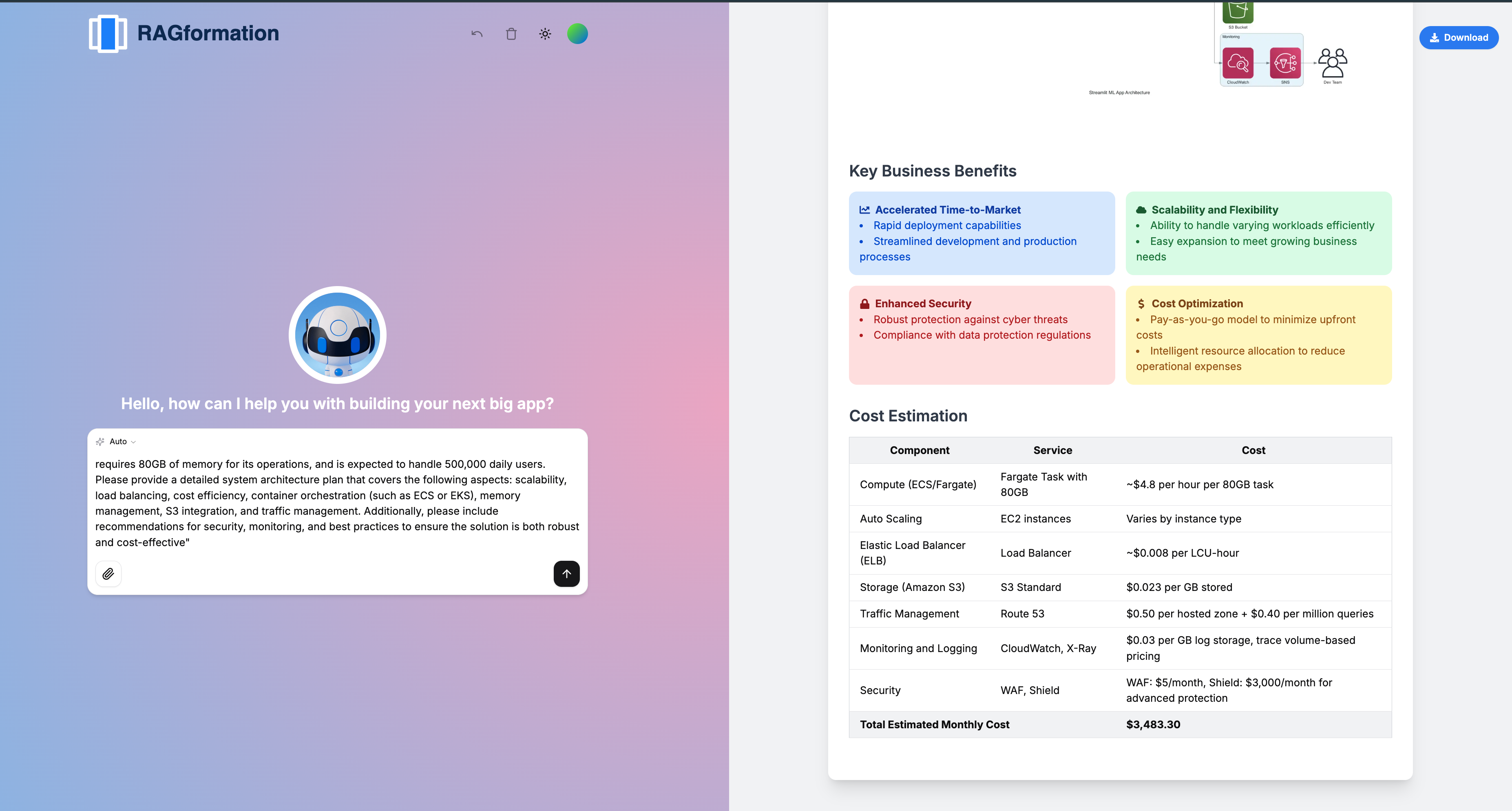
Task: Click the SNS diagram icon
Action: (x=1285, y=63)
